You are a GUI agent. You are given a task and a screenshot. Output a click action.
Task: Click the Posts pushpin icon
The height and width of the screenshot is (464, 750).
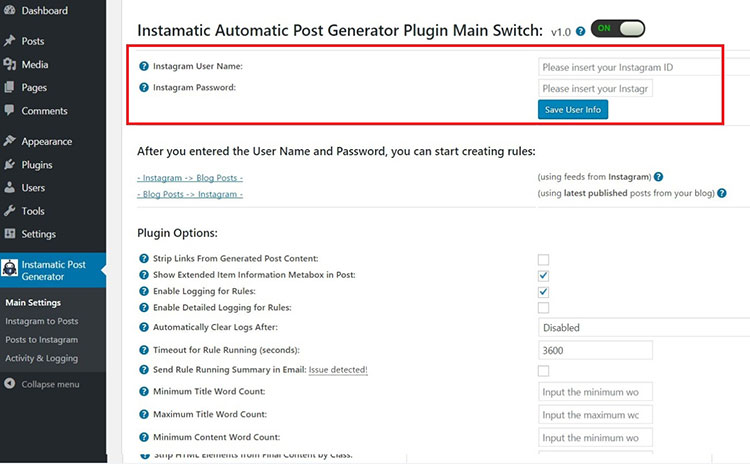point(10,41)
